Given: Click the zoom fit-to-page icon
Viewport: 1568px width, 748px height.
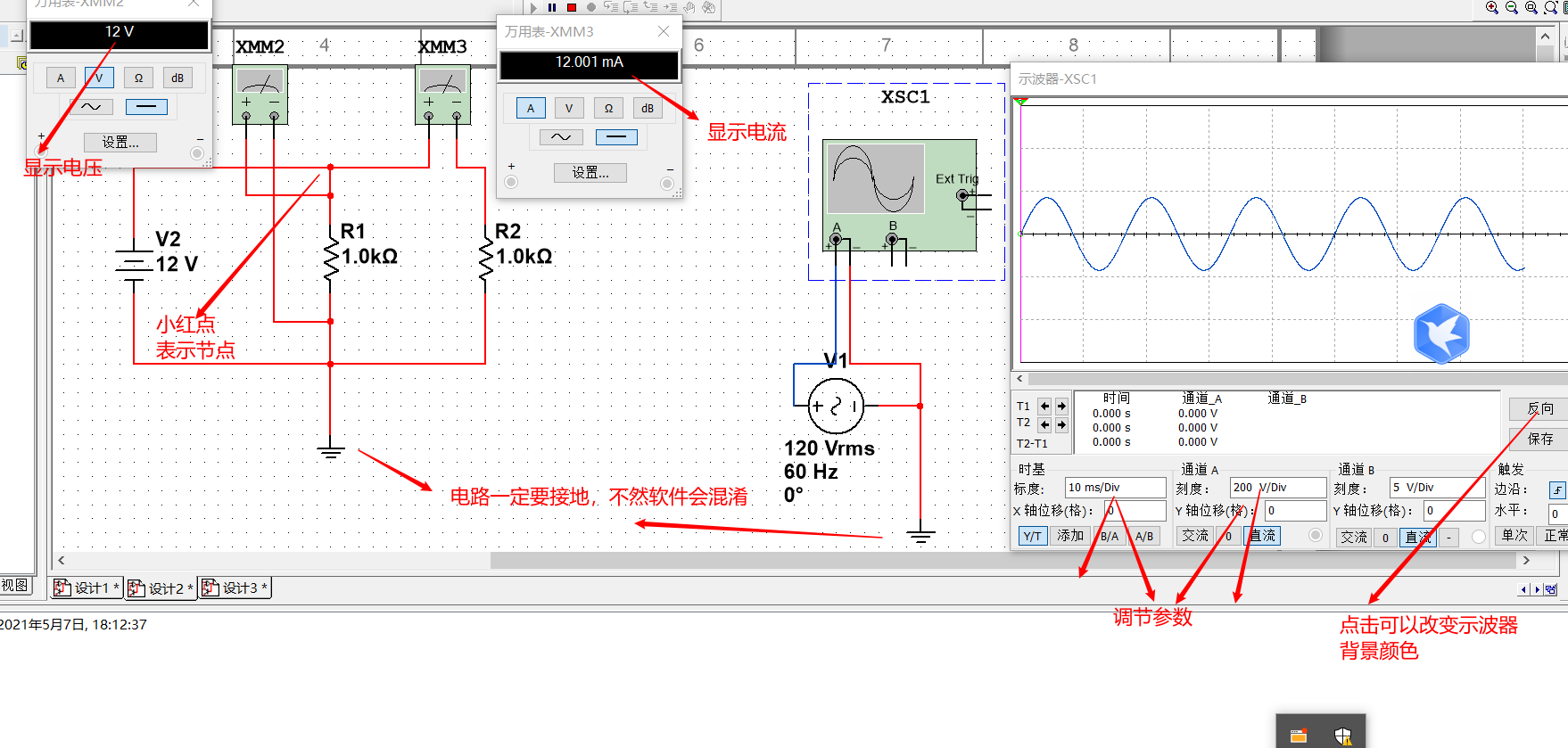Looking at the screenshot, I should click(1551, 7).
